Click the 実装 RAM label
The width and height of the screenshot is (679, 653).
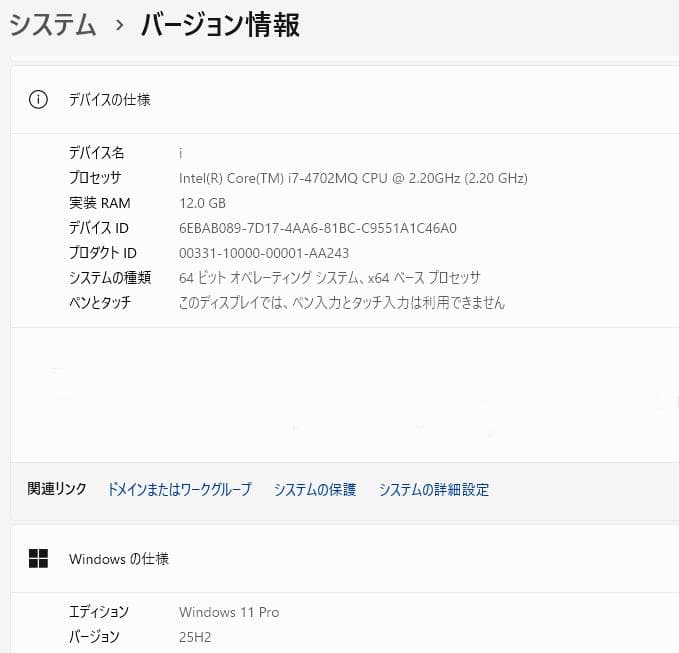(x=100, y=203)
